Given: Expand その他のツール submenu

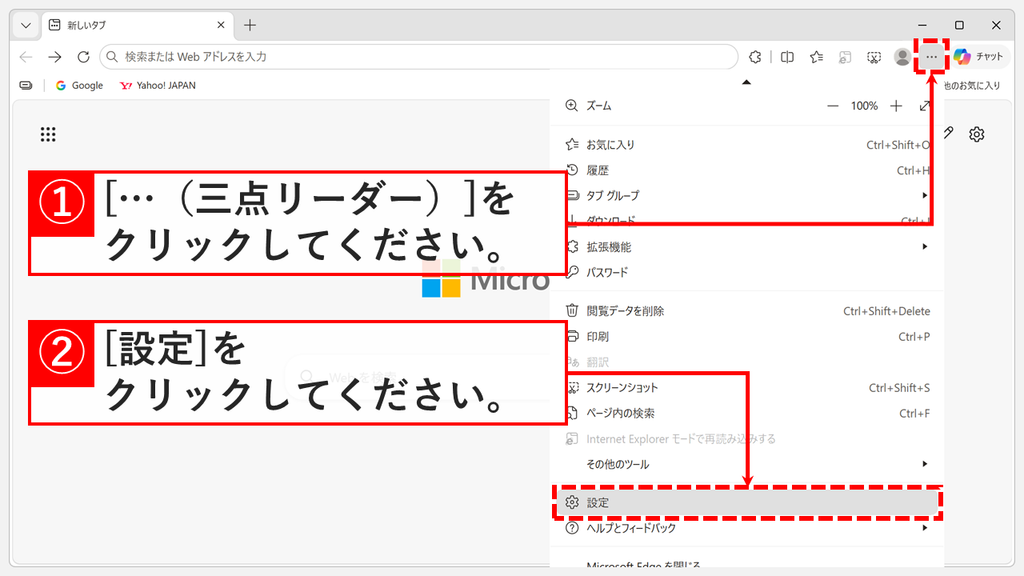Looking at the screenshot, I should 747,464.
